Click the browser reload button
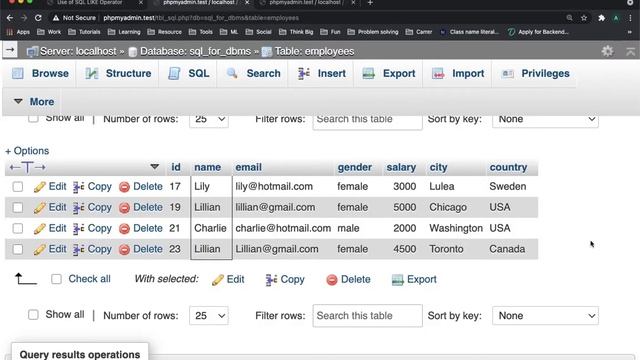Viewport: 640px width, 360px height. point(38,18)
